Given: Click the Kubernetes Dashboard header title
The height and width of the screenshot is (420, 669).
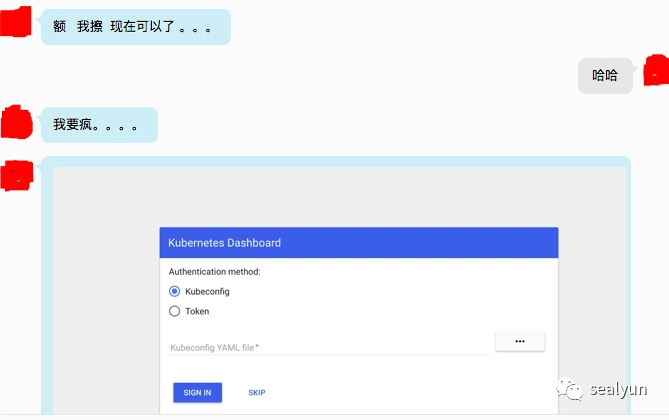Looking at the screenshot, I should (x=224, y=243).
